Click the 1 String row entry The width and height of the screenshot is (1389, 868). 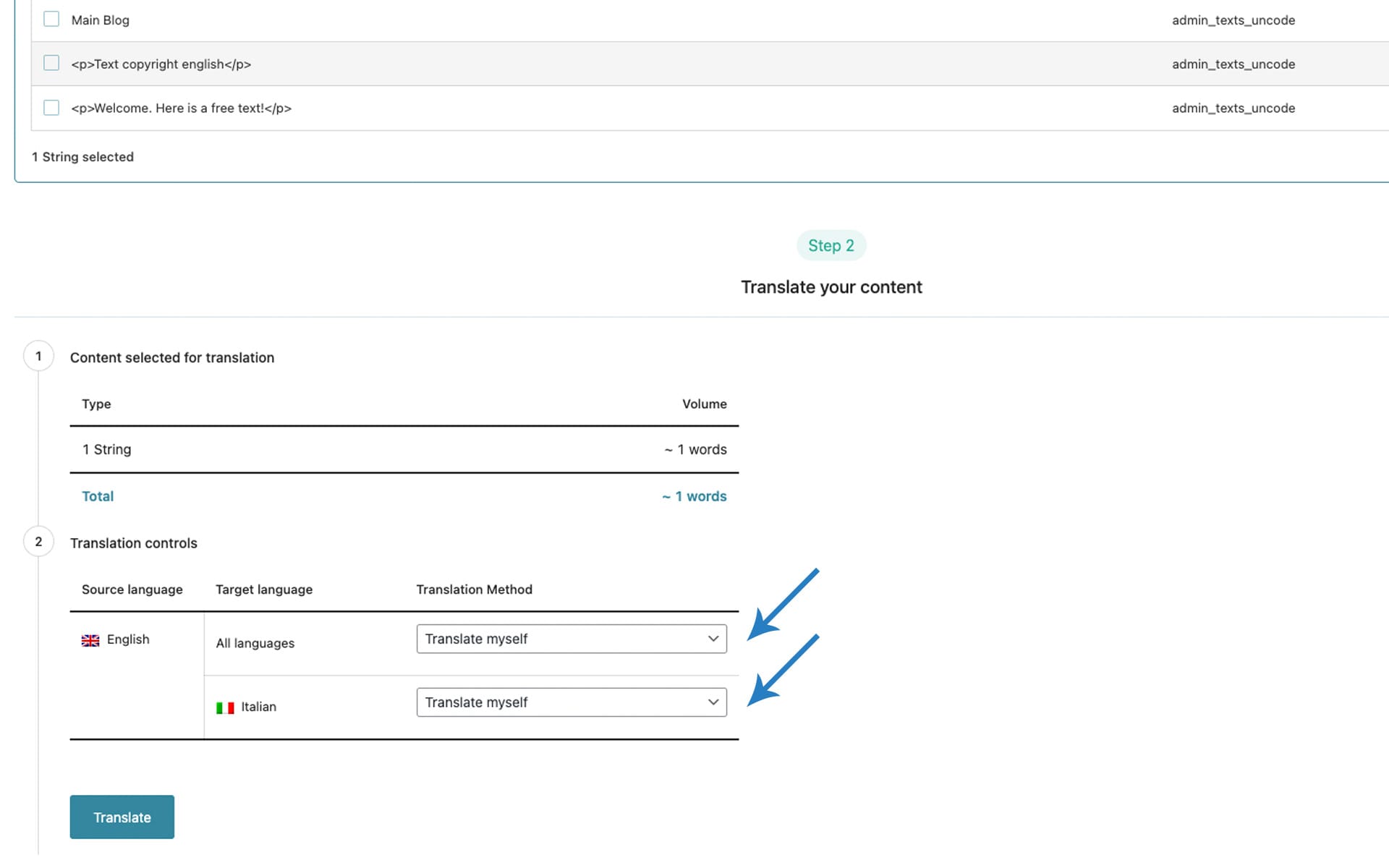(x=106, y=449)
